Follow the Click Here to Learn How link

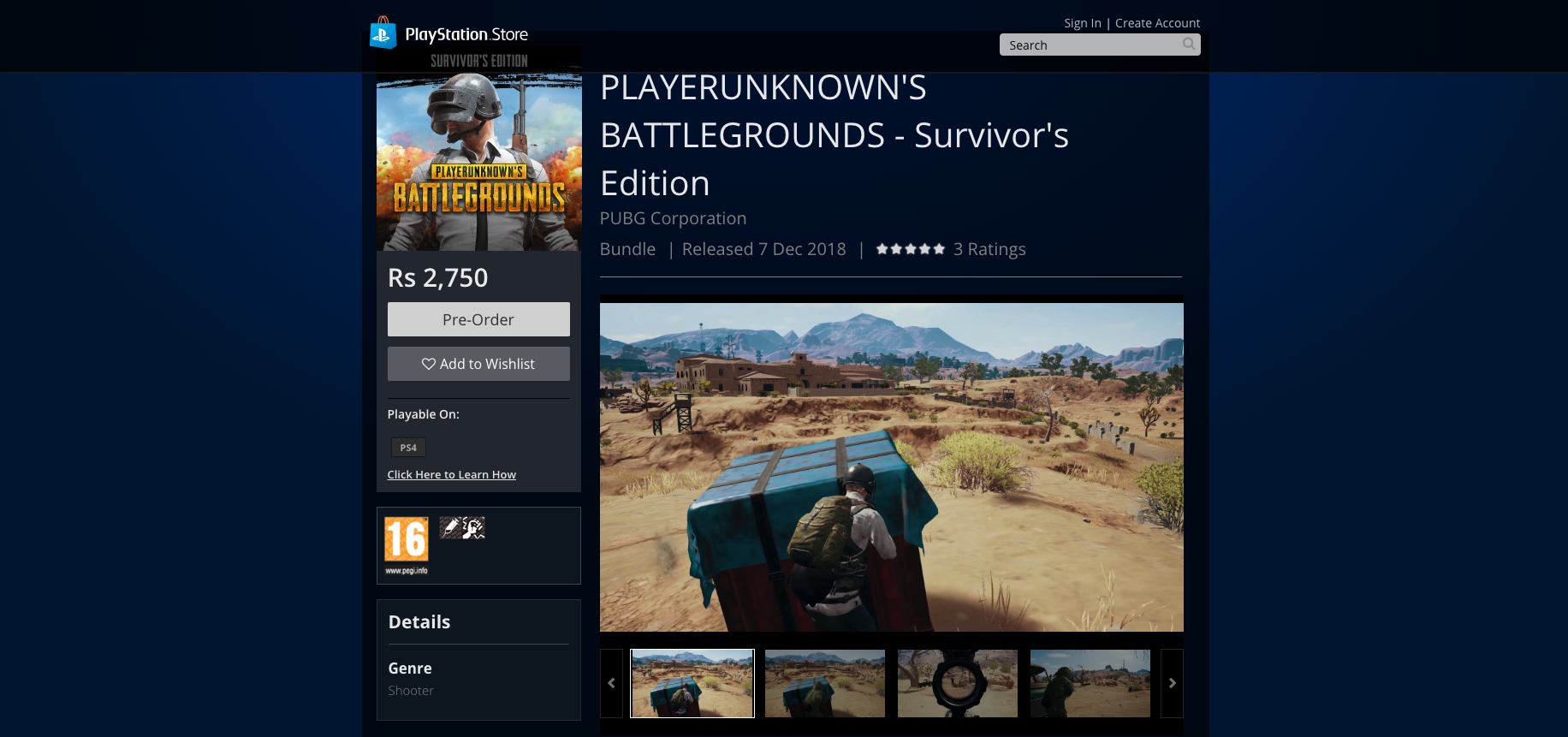[x=451, y=475]
